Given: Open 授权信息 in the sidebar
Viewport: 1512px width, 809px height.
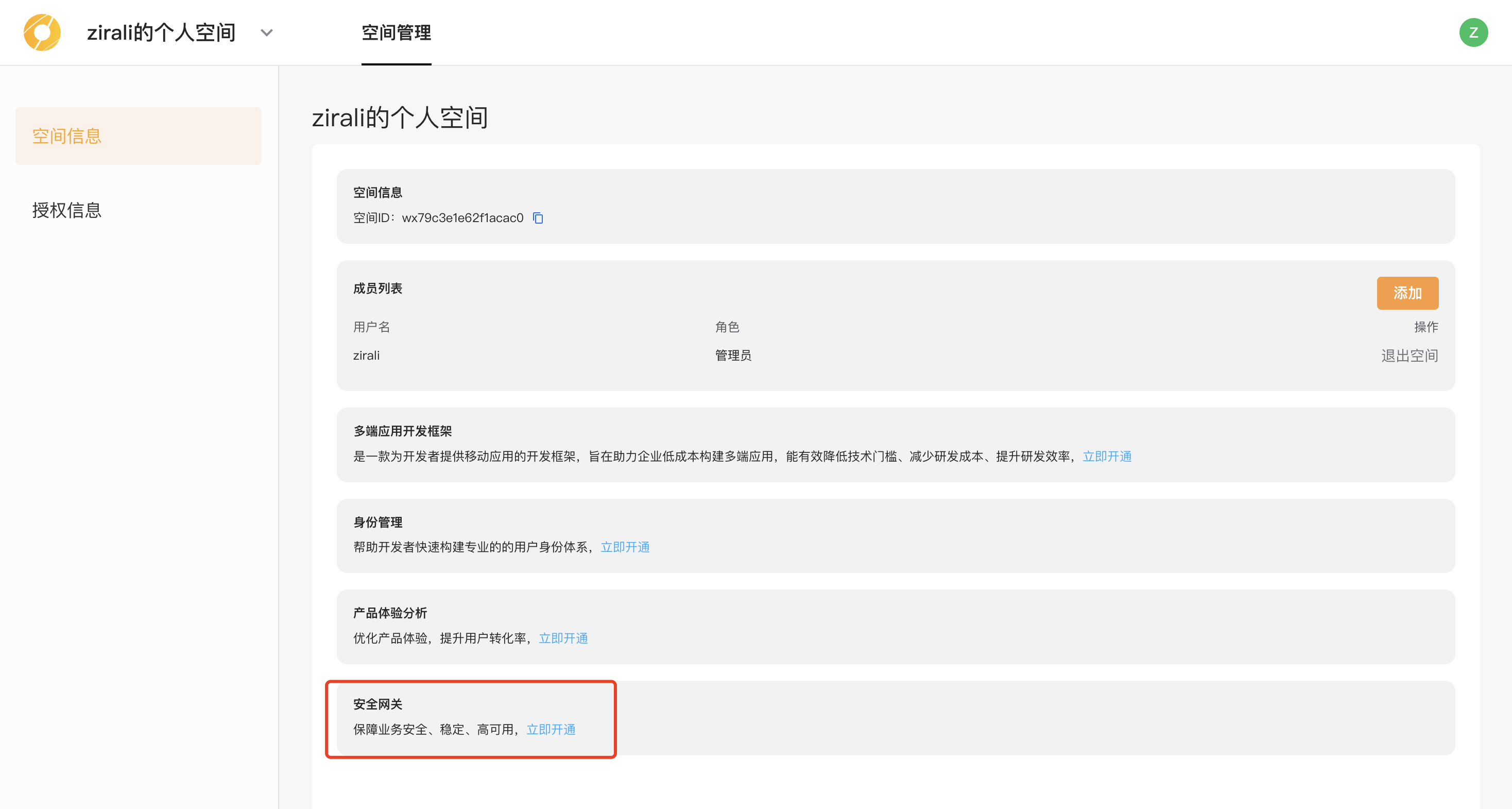Looking at the screenshot, I should (x=67, y=210).
